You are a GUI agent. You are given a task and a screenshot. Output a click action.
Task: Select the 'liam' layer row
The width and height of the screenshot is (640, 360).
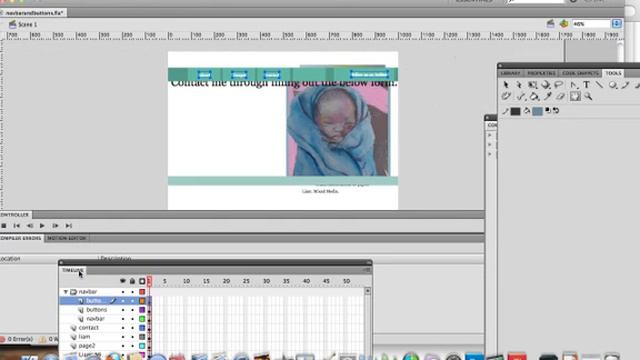click(102, 337)
